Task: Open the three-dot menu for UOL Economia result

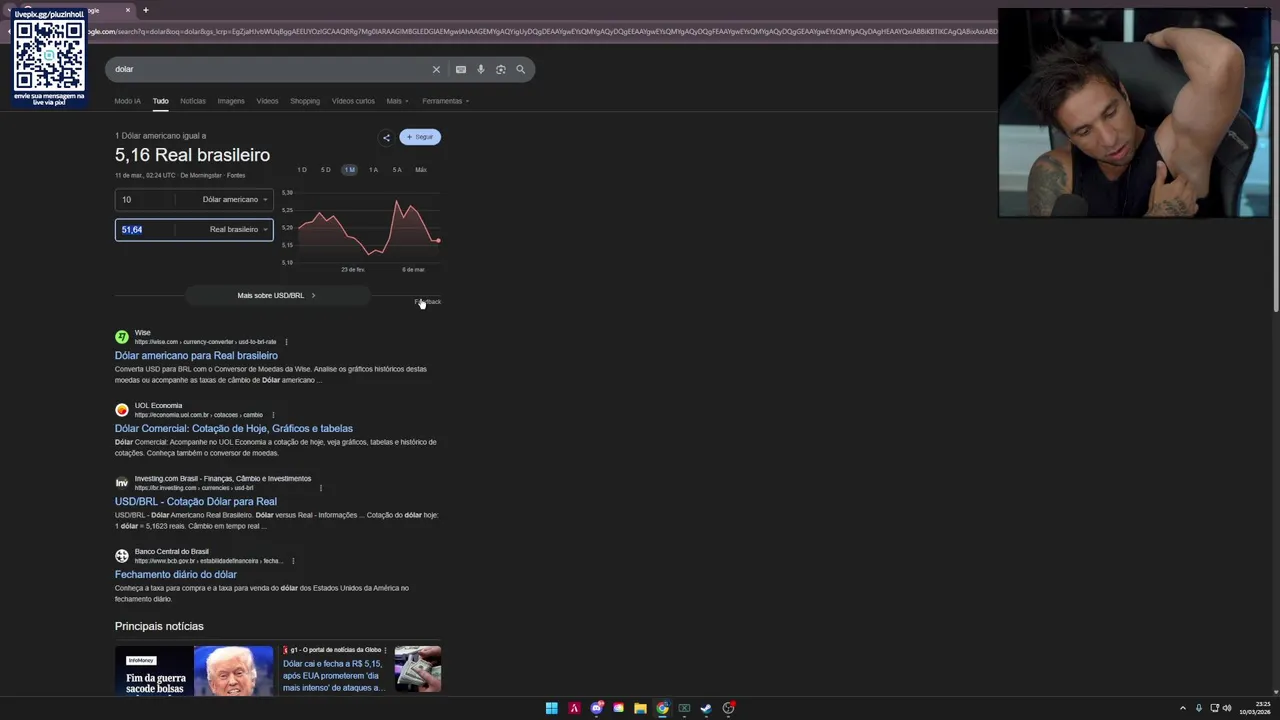Action: (272, 415)
